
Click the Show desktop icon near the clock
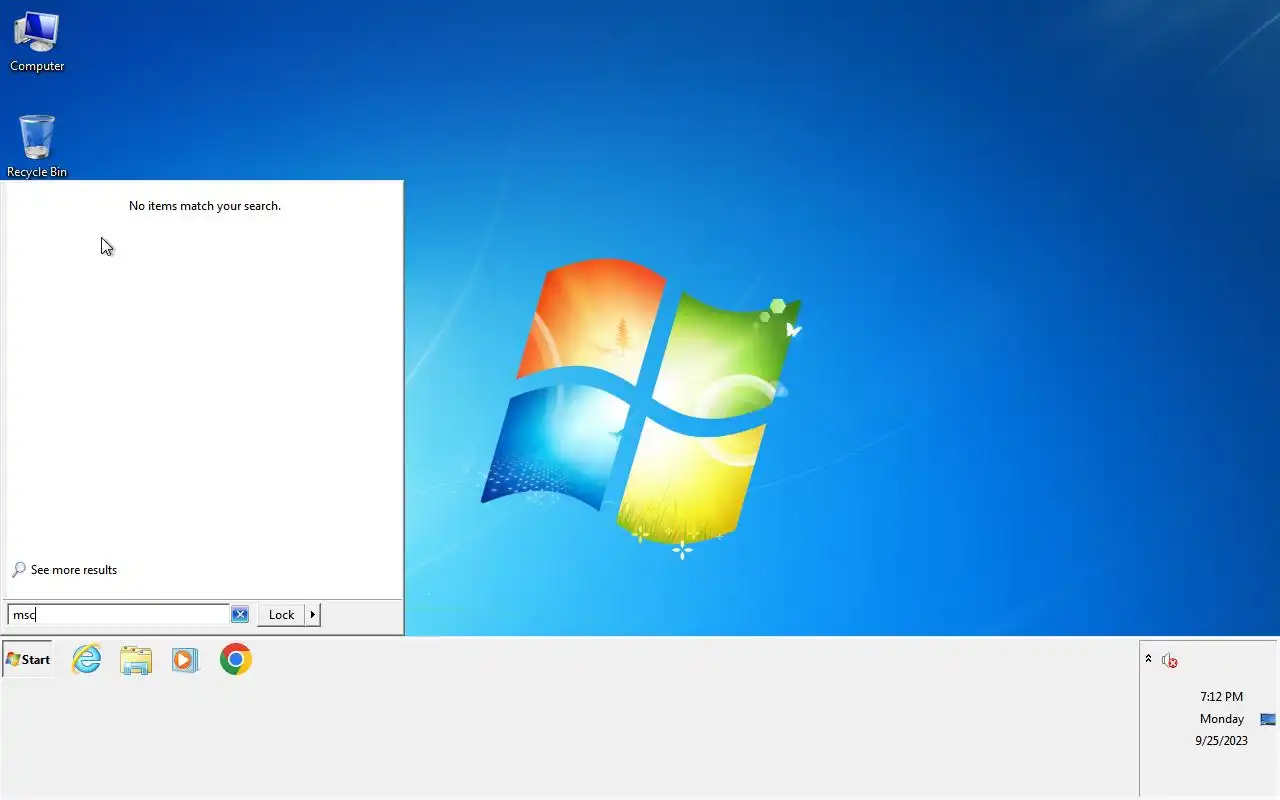[1268, 719]
